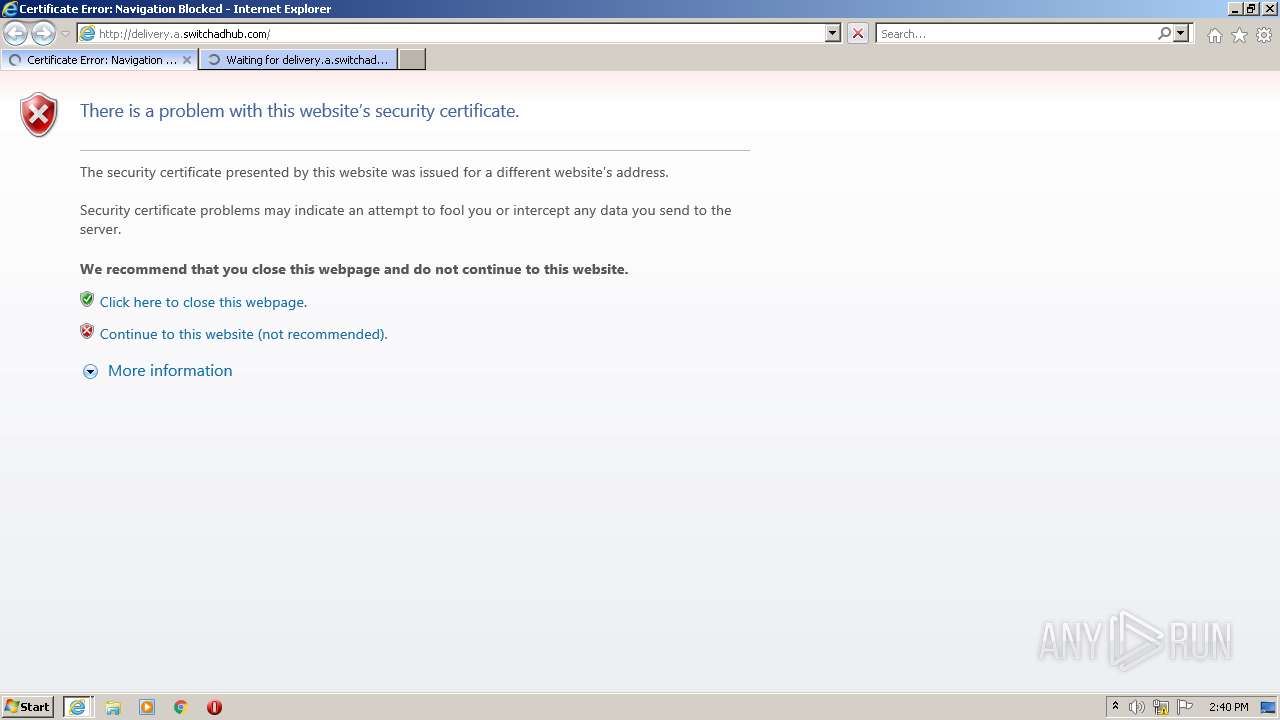Screen dimensions: 1280x720
Task: Launch Google Chrome from taskbar
Action: [181, 706]
